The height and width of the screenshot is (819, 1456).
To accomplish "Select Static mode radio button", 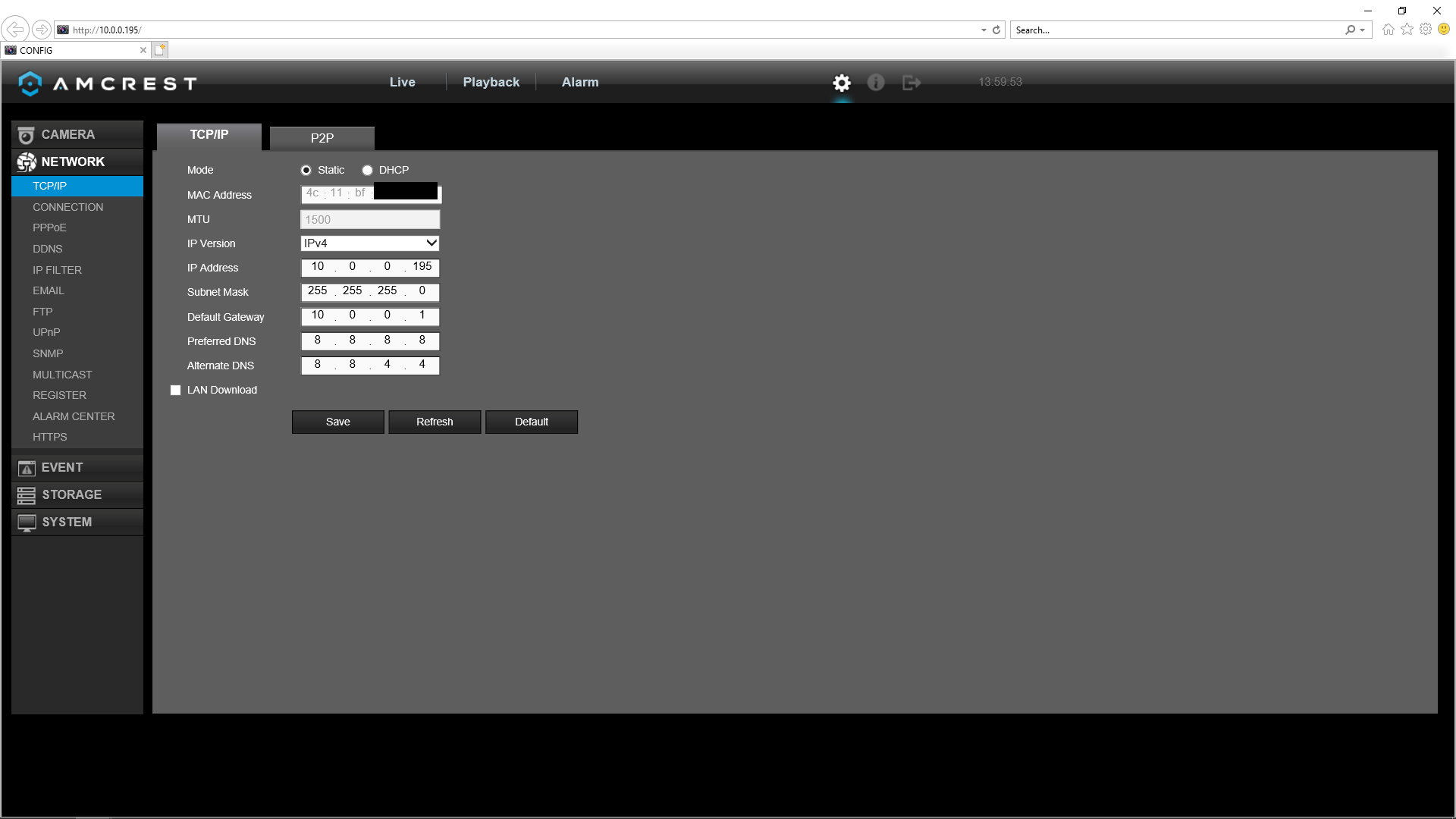I will pos(306,171).
